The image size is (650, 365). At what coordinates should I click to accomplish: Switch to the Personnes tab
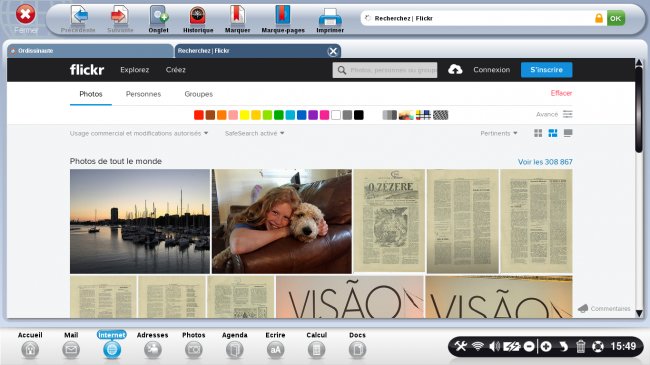pyautogui.click(x=143, y=94)
